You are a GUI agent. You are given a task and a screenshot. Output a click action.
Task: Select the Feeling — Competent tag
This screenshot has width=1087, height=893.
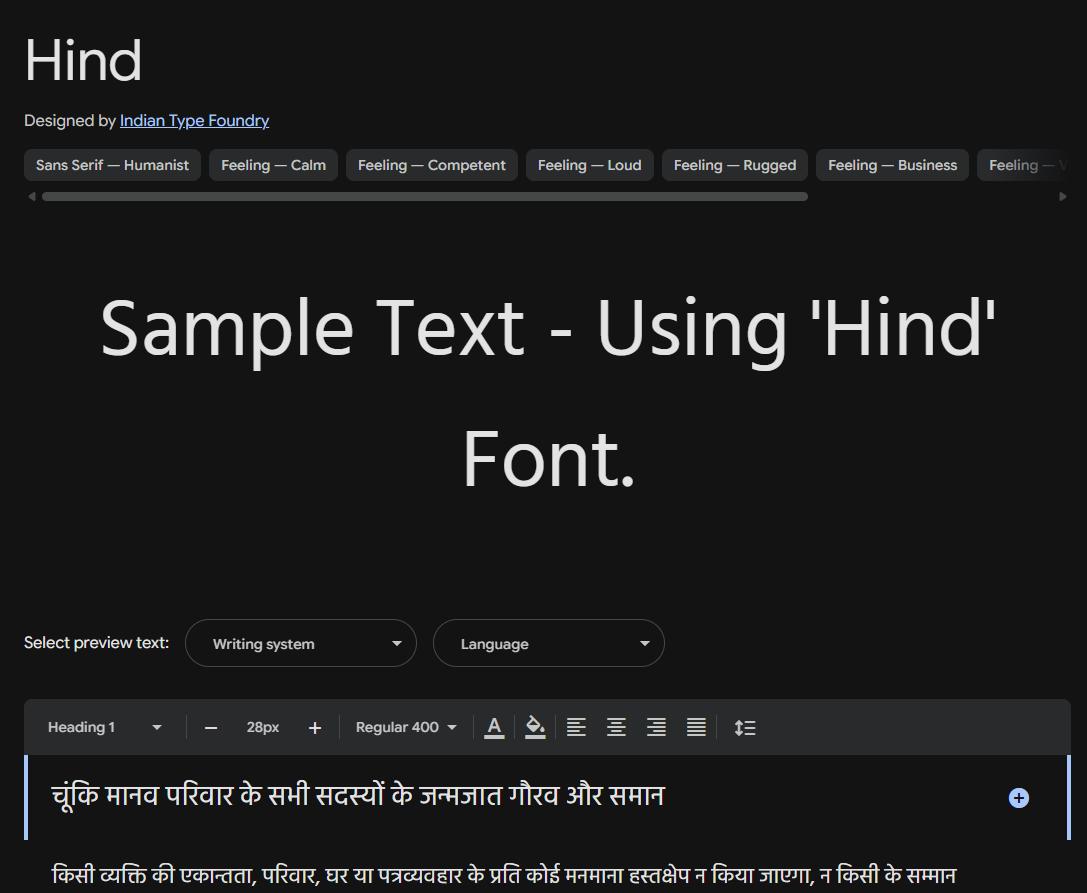coord(432,165)
